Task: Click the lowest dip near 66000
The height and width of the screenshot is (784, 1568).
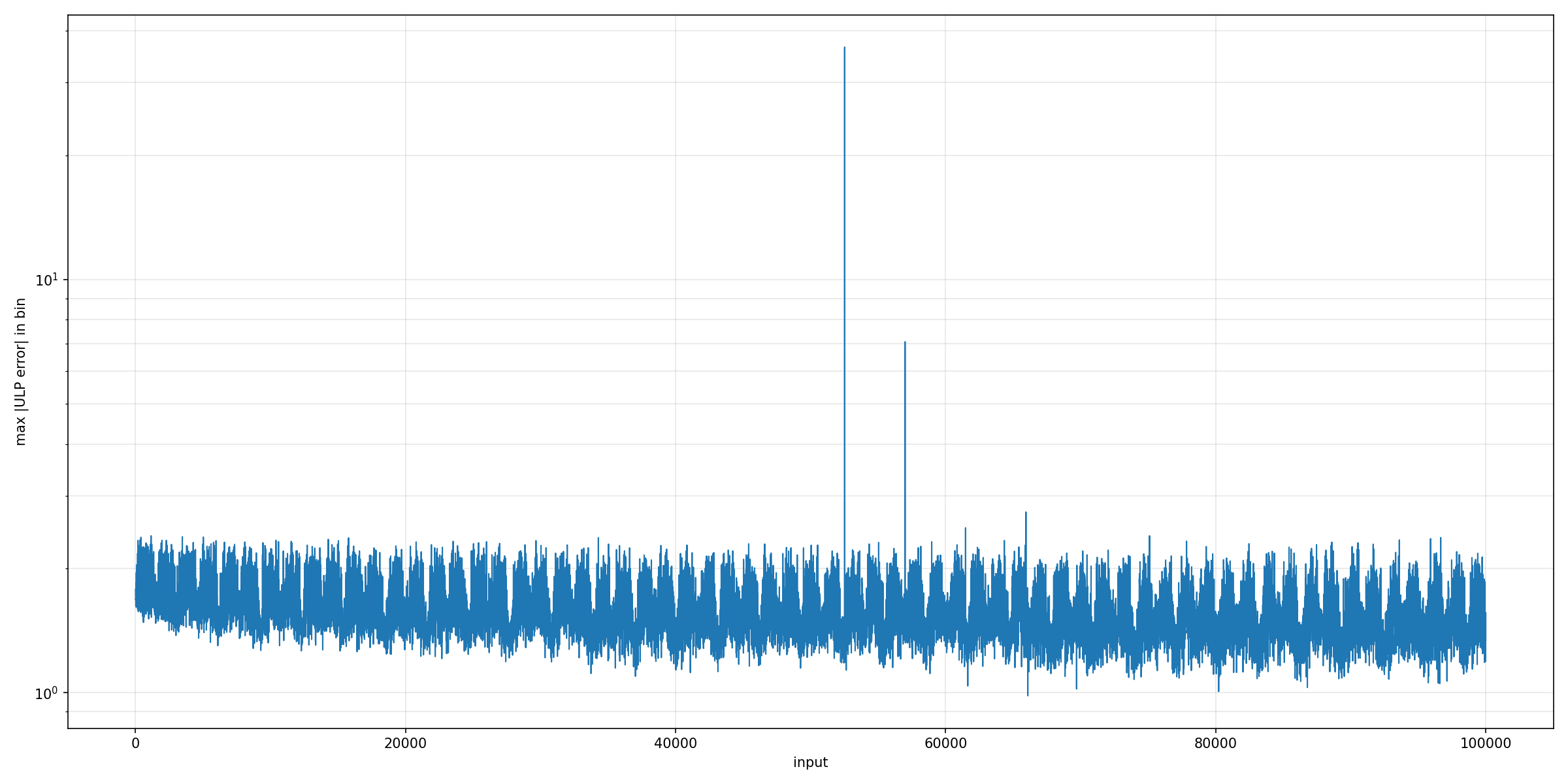Action: (1028, 694)
